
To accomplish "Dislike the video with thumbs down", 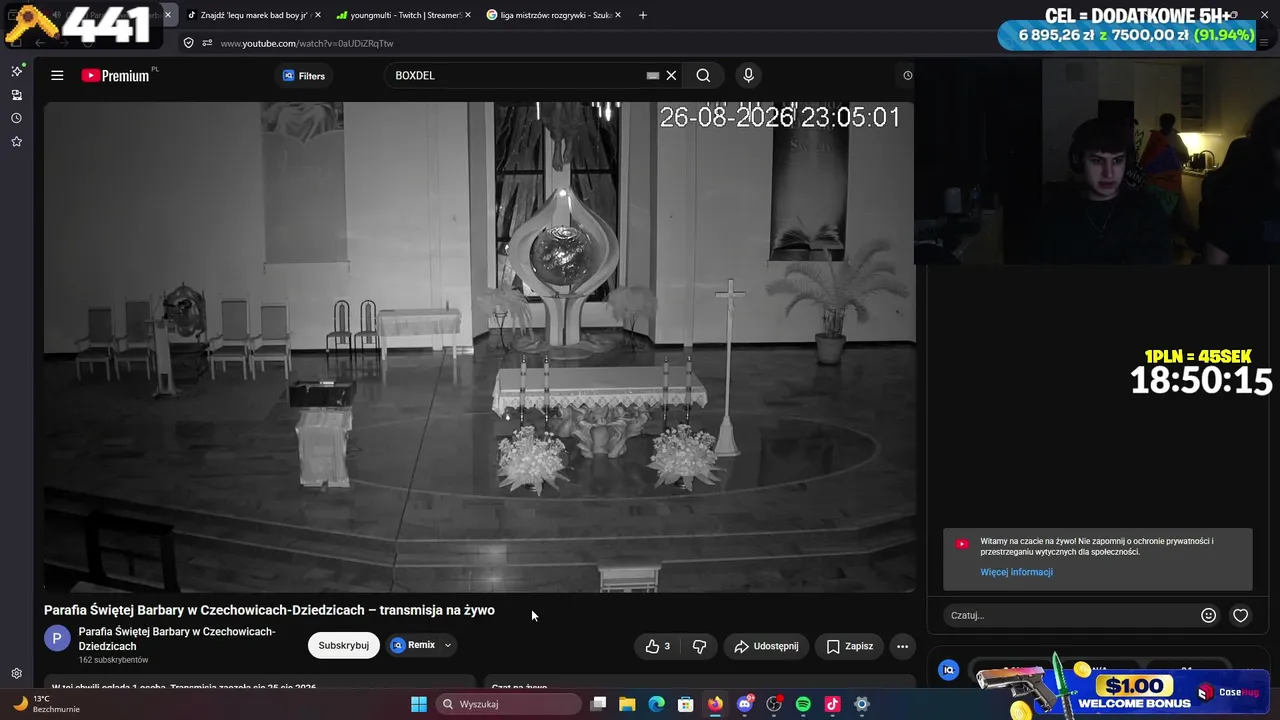I will (700, 646).
